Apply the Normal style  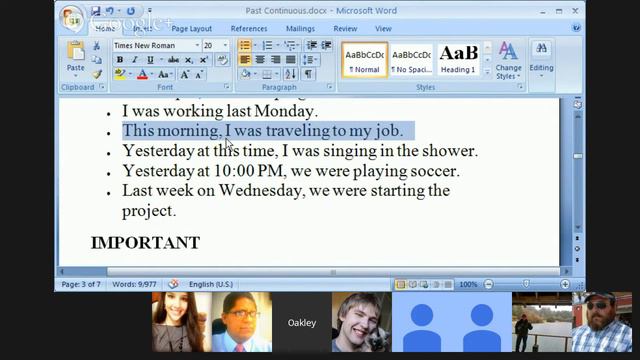(364, 60)
